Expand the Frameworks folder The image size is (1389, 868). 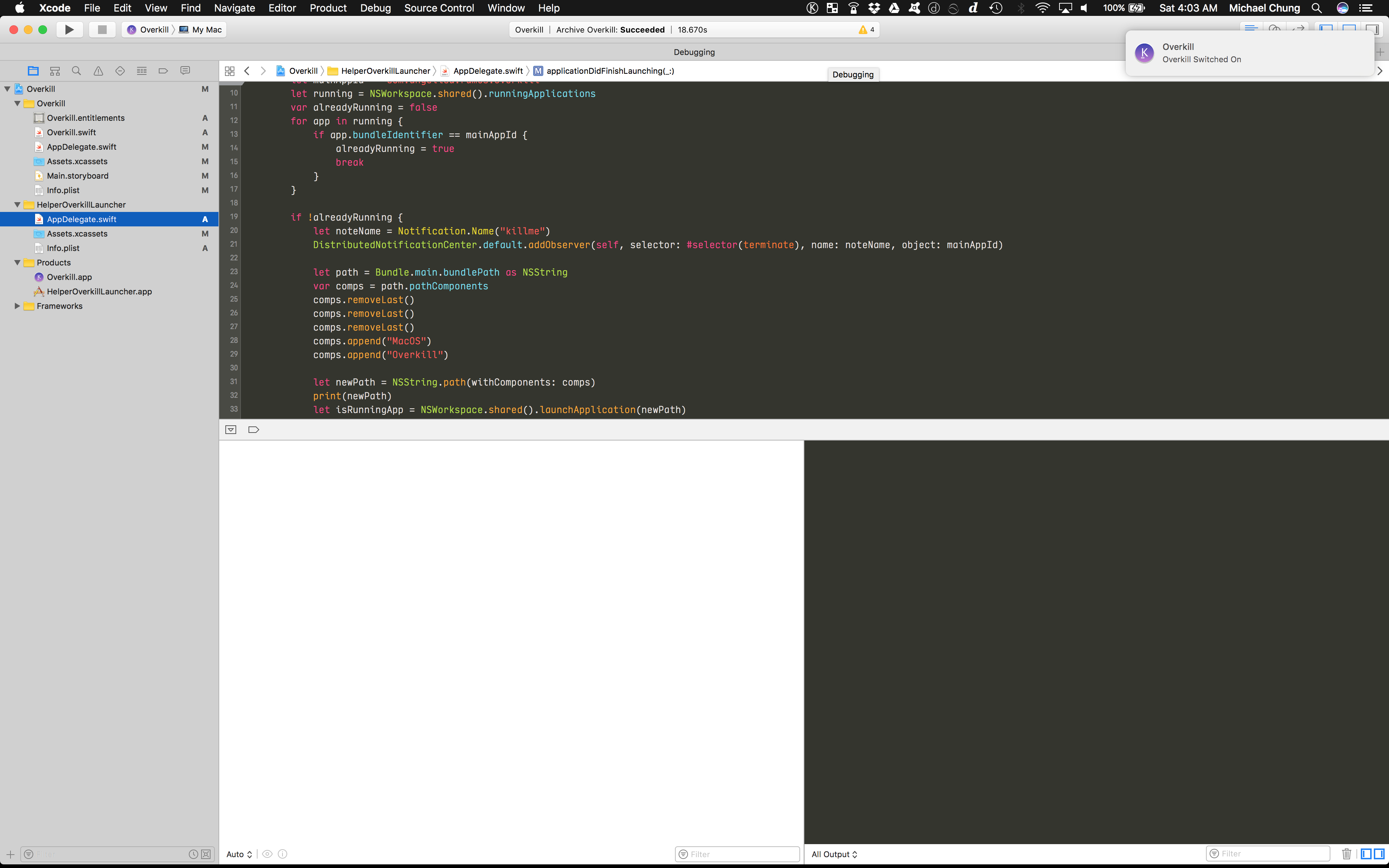pyautogui.click(x=17, y=306)
